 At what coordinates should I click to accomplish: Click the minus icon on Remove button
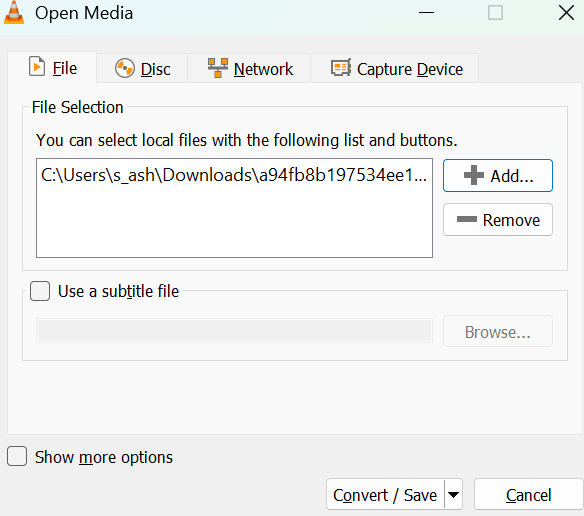pos(467,219)
